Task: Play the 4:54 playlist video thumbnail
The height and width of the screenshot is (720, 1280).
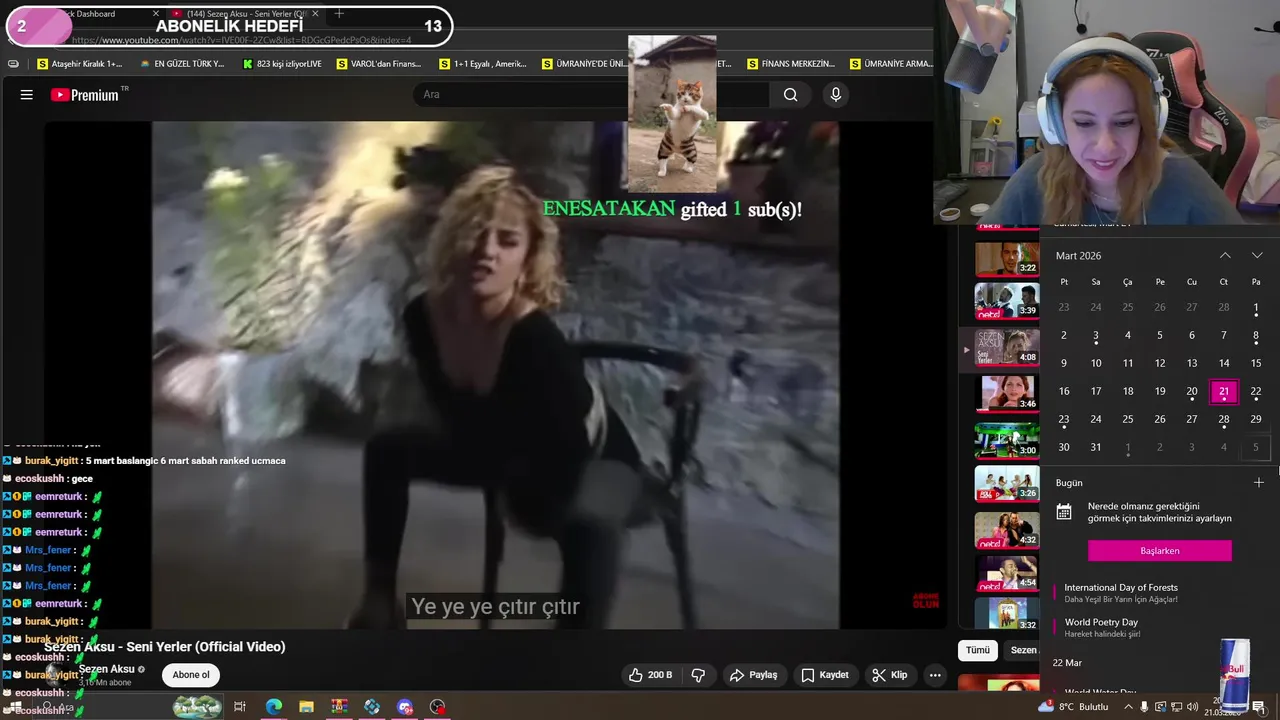Action: (1007, 573)
